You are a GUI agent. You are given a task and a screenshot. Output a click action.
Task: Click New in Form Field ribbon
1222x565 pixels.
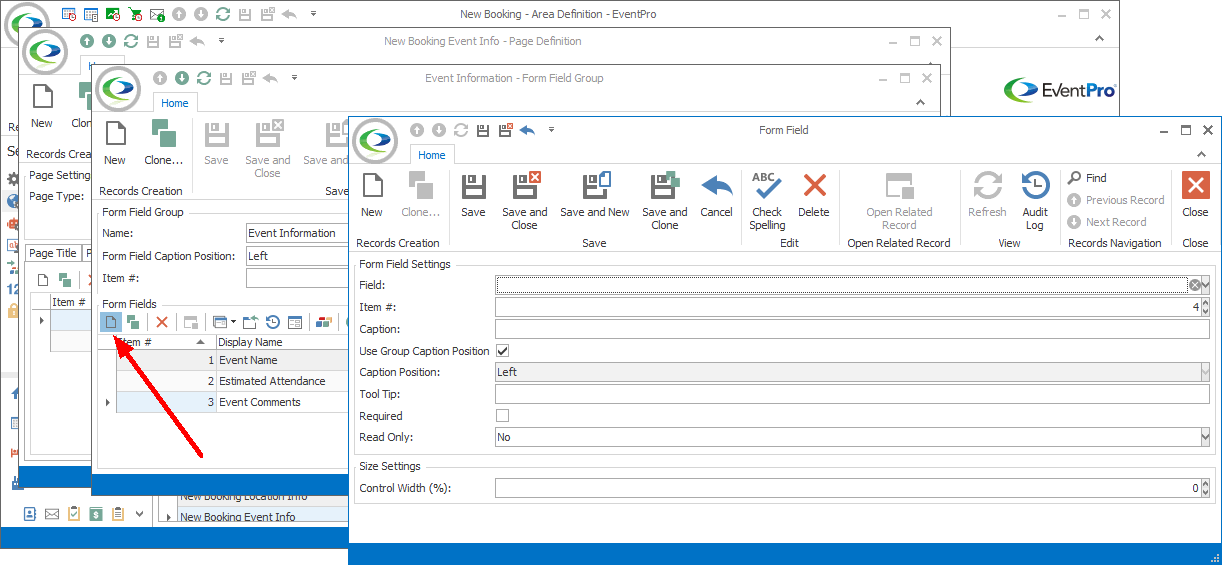pos(372,195)
